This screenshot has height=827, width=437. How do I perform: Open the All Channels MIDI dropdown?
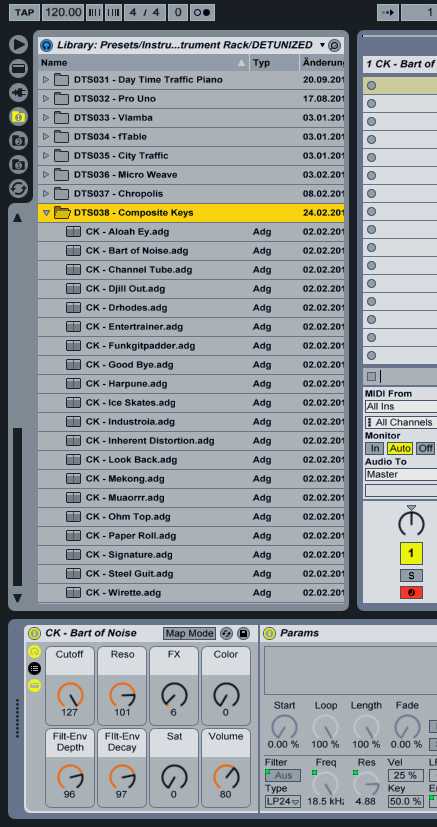click(401, 422)
